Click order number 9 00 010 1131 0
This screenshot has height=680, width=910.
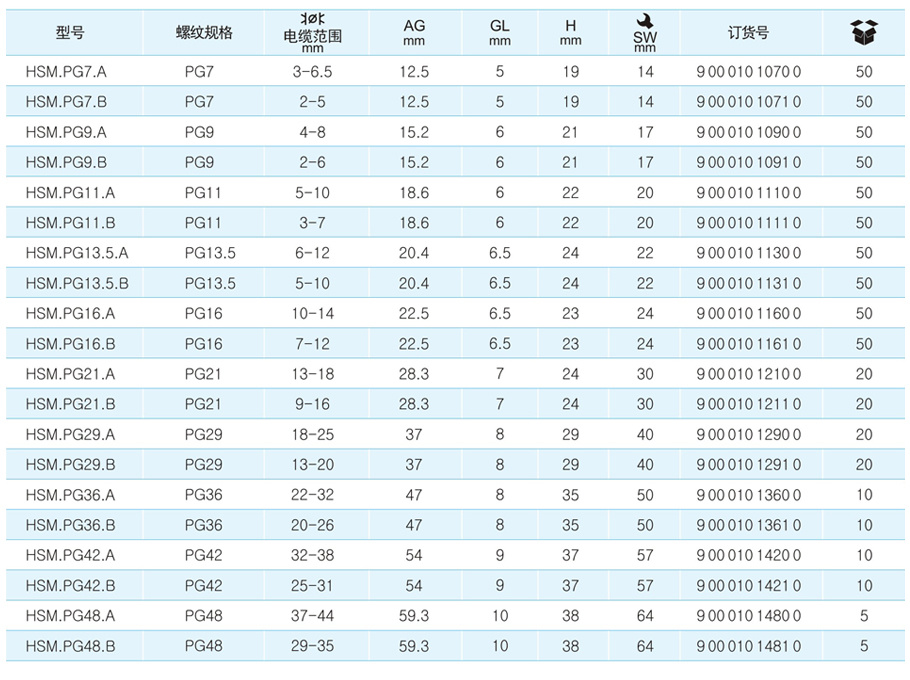pyautogui.click(x=749, y=283)
